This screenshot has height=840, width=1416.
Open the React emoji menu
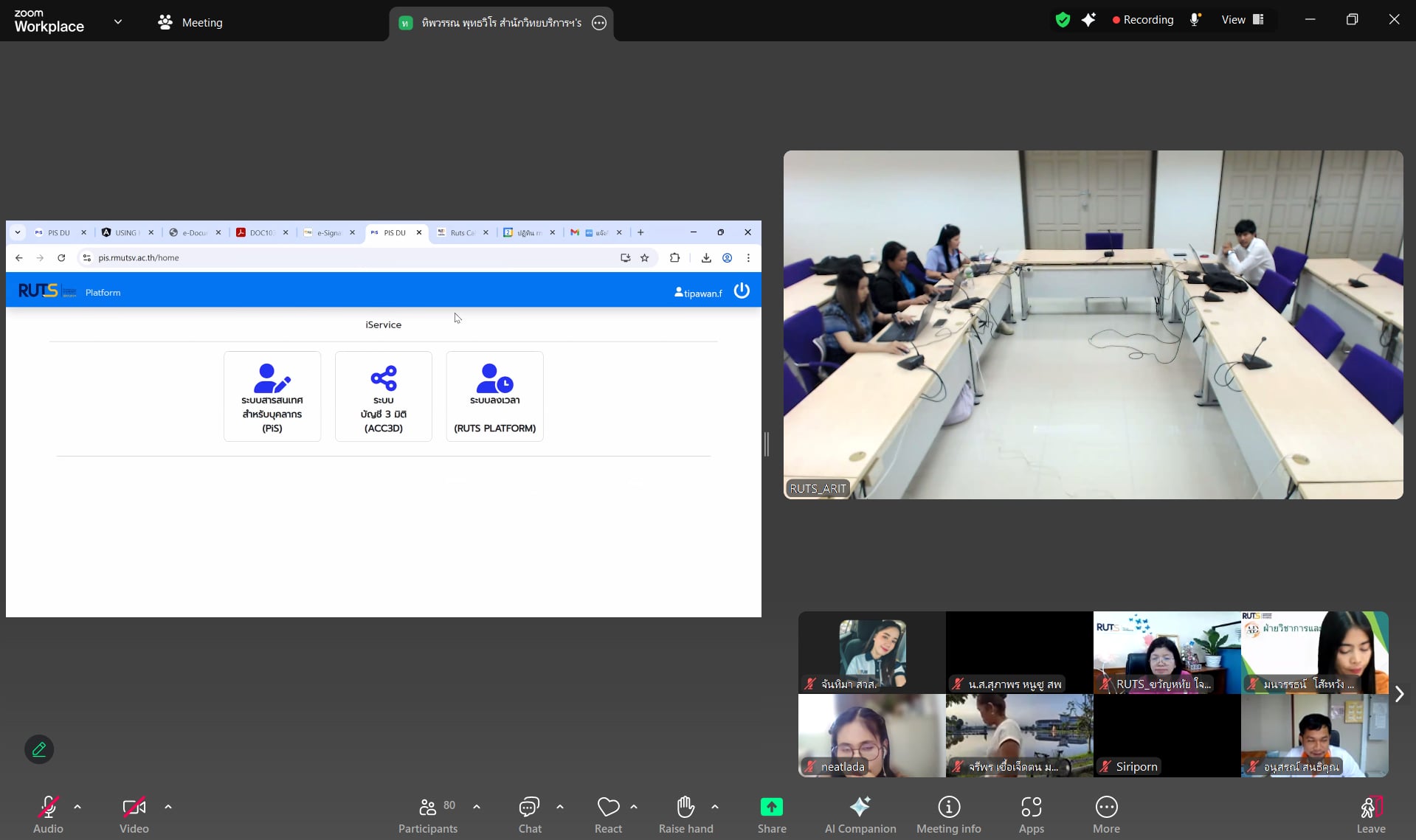tap(608, 808)
